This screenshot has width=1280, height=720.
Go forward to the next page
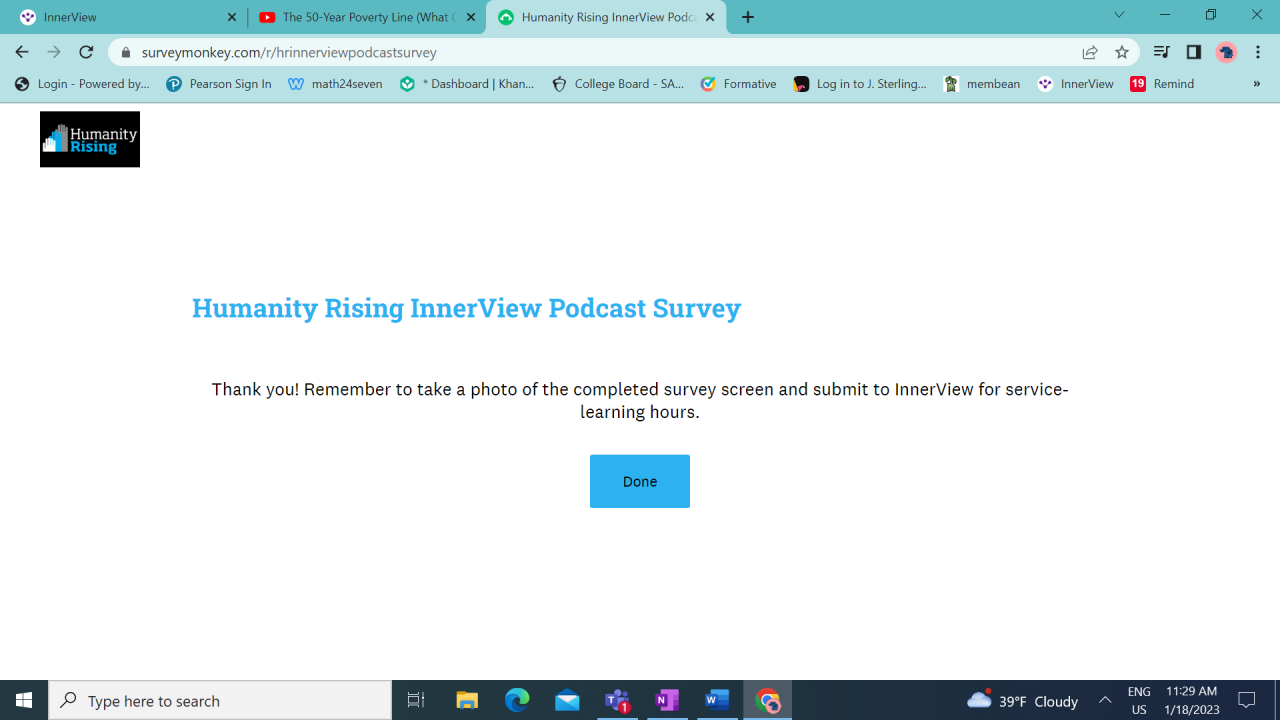click(54, 52)
